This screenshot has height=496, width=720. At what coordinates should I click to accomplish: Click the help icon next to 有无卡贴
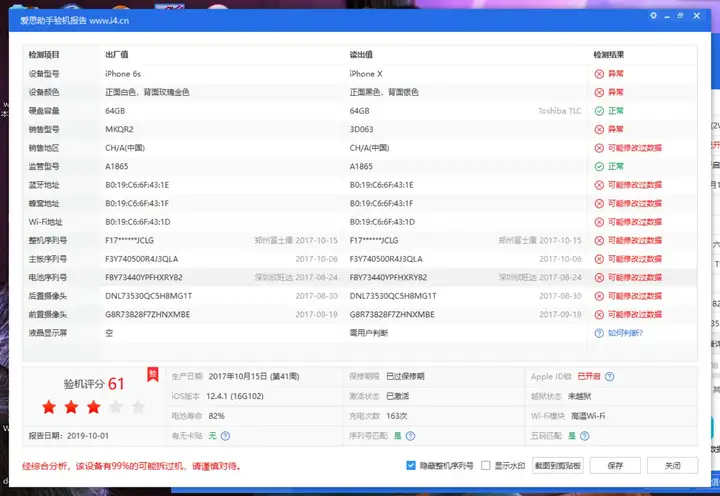click(x=225, y=436)
